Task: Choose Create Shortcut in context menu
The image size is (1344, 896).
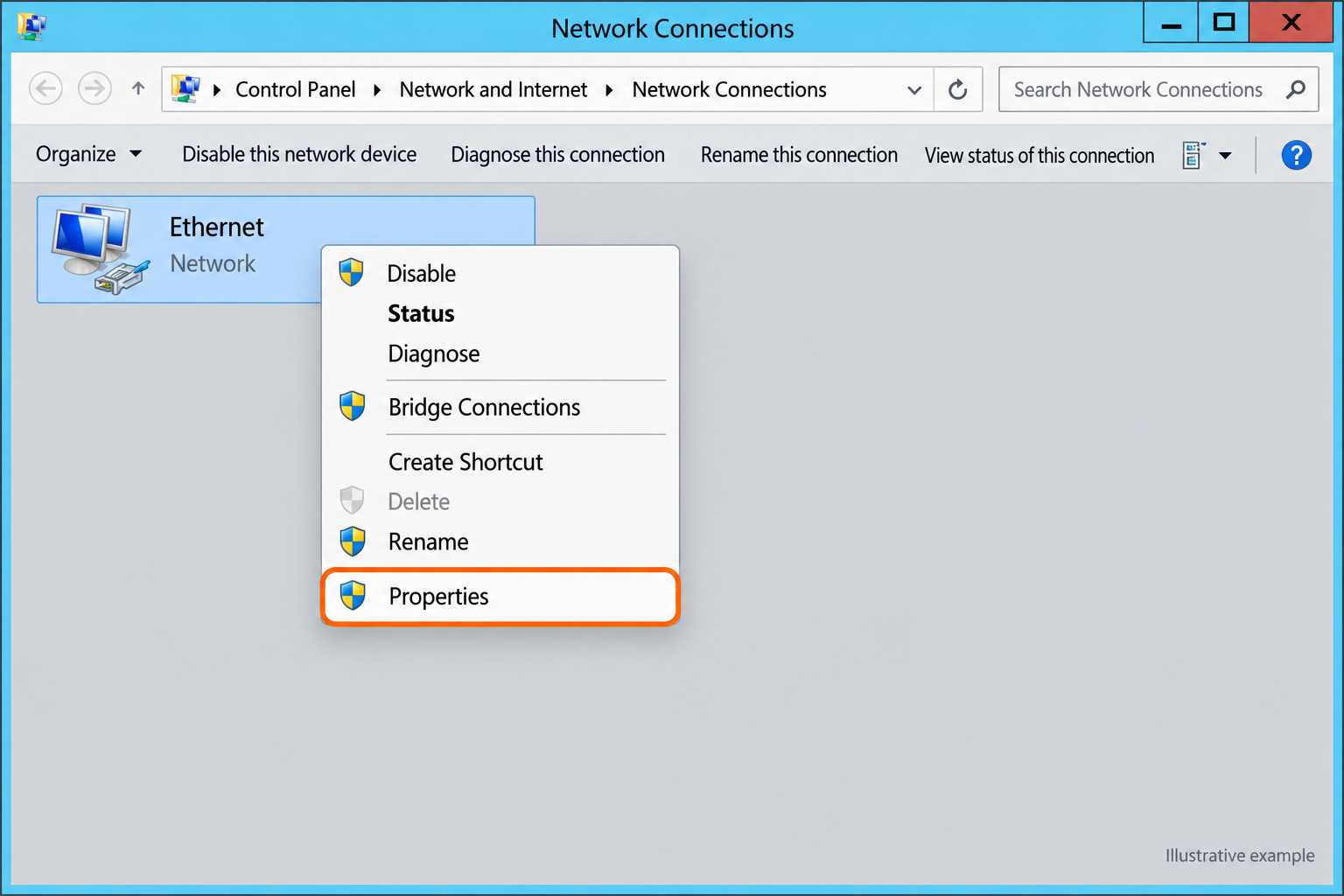Action: point(500,461)
